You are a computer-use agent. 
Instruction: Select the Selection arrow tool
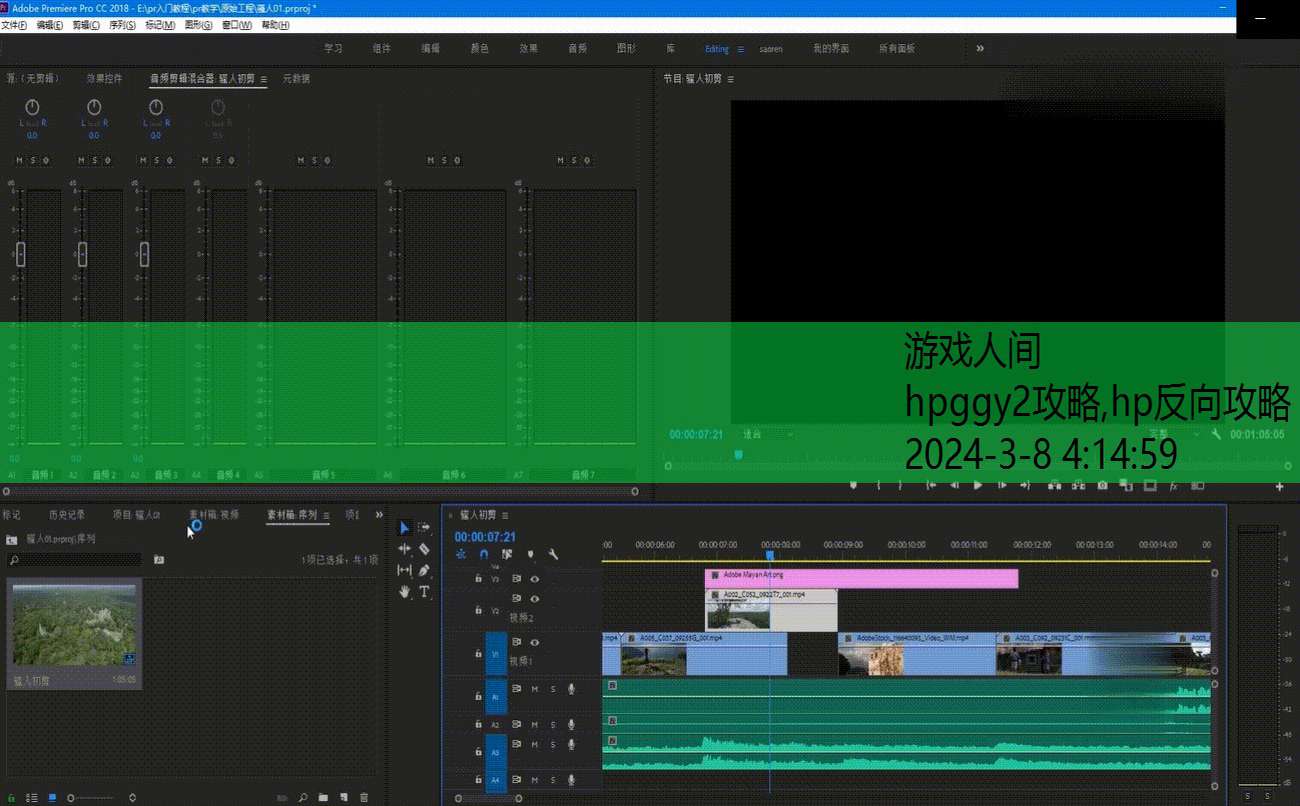coord(404,528)
